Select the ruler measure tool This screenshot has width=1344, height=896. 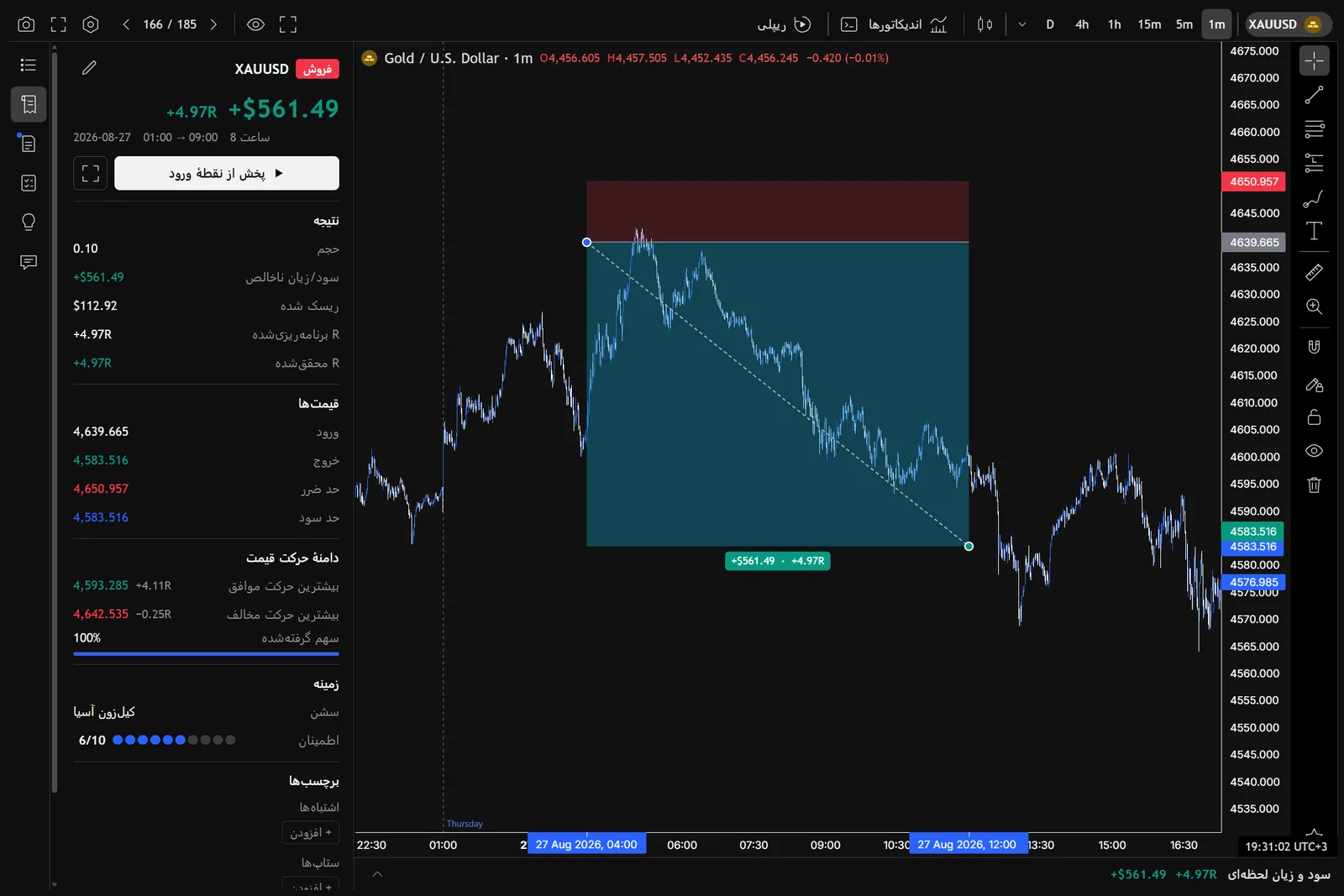[x=1315, y=272]
